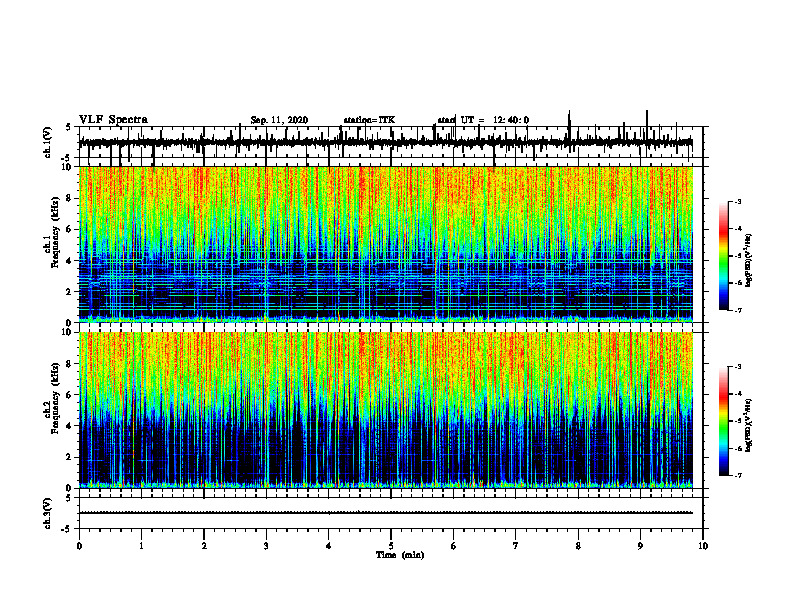Click the "Time (min)" axis title
This screenshot has height=612, width=792.
tap(400, 555)
